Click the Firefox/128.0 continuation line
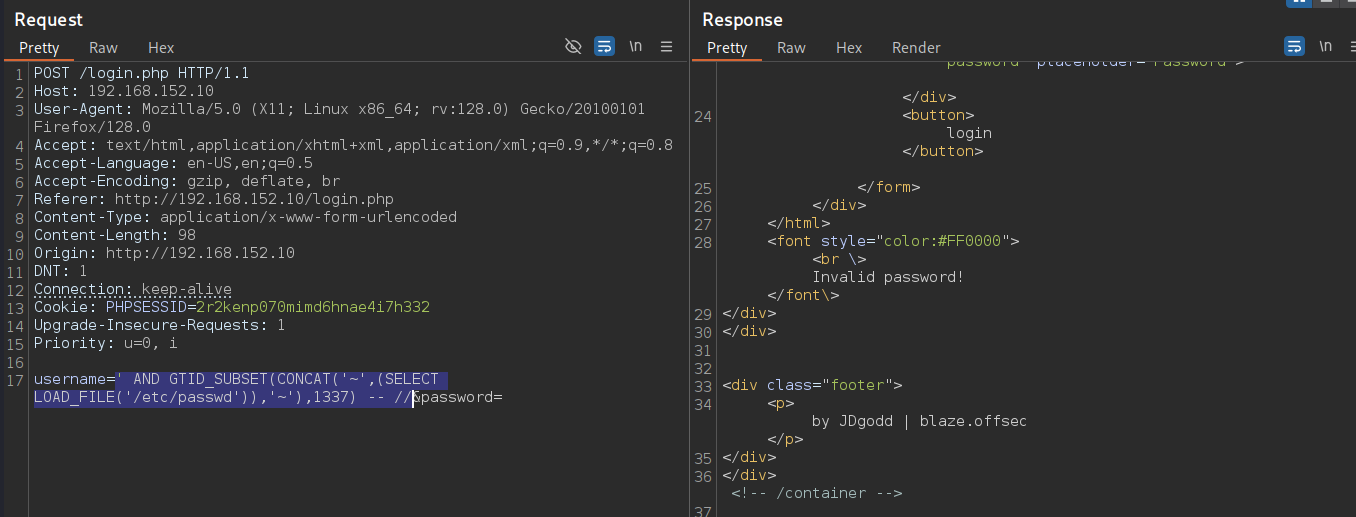The width and height of the screenshot is (1356, 517). pyautogui.click(x=92, y=127)
